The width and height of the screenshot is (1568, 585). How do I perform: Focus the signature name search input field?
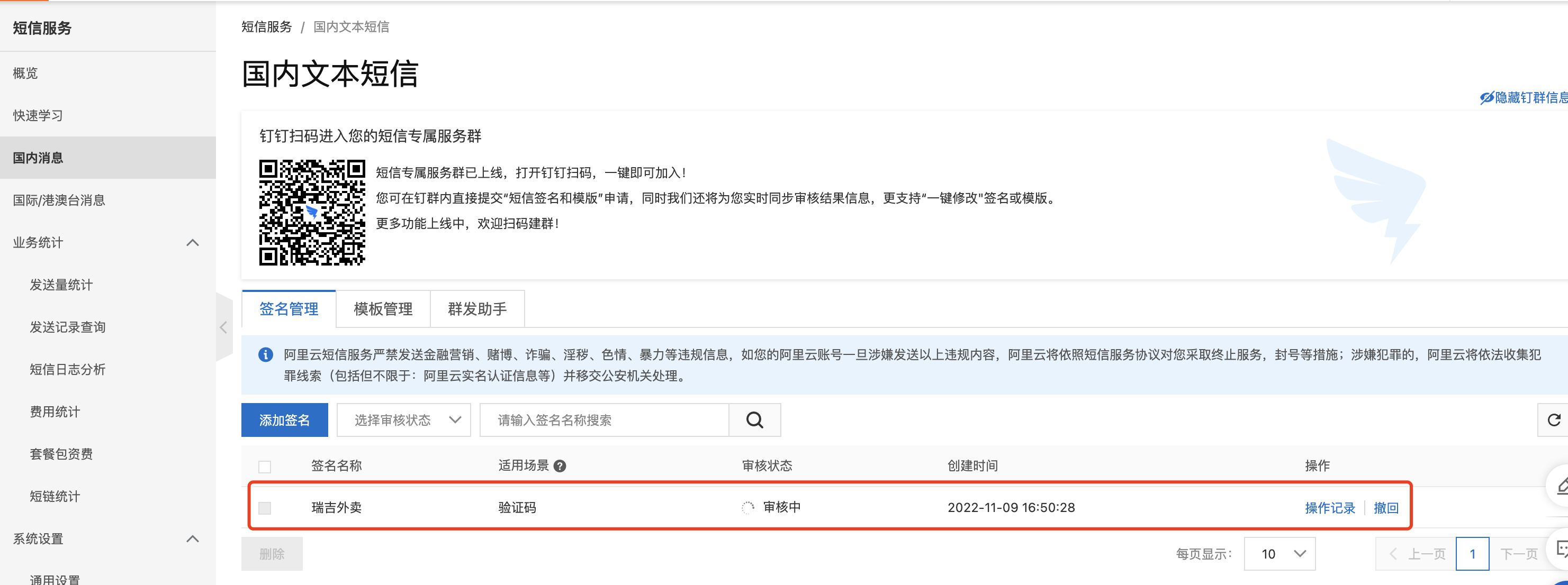click(604, 419)
